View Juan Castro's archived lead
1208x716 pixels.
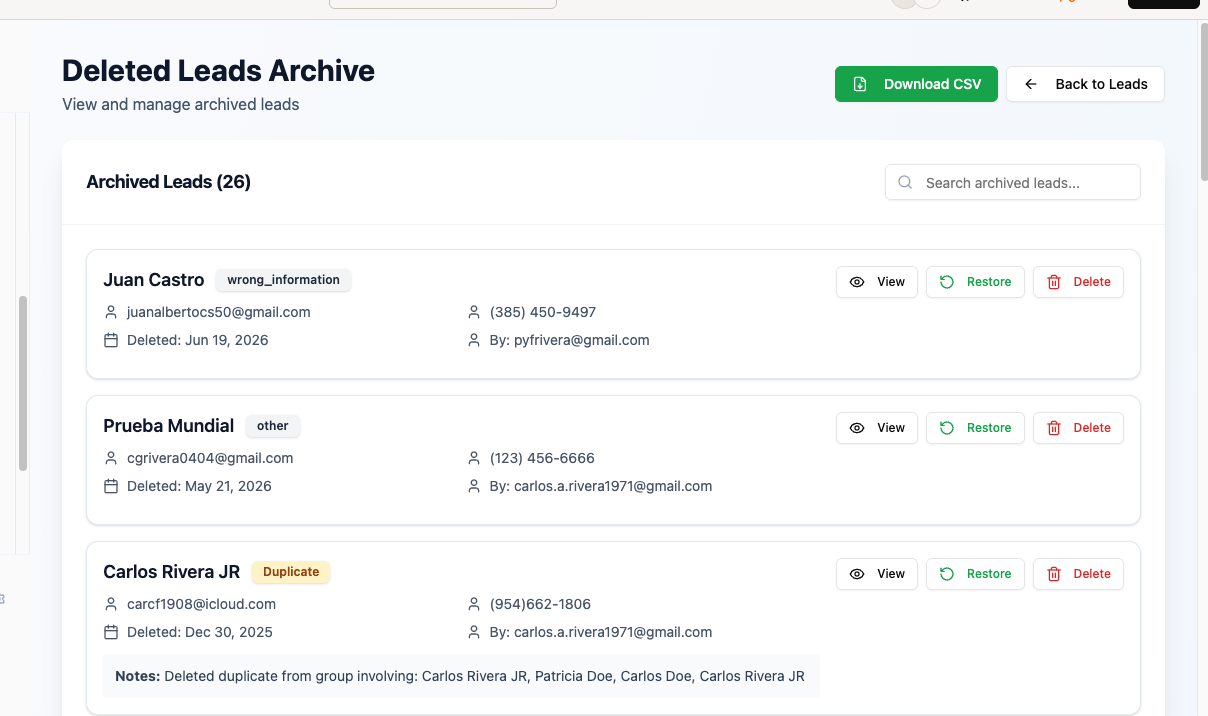click(877, 282)
